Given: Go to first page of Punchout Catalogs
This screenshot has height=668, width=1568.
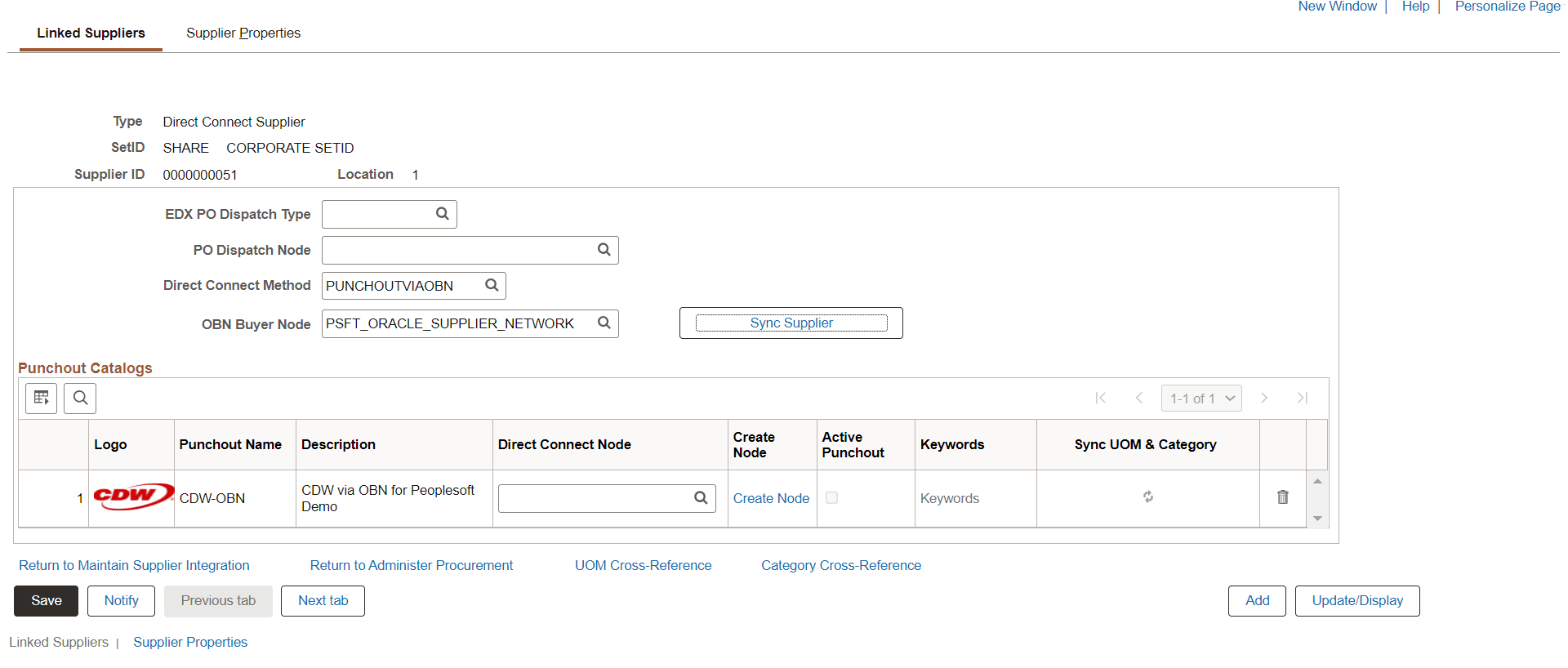Looking at the screenshot, I should tap(1101, 399).
